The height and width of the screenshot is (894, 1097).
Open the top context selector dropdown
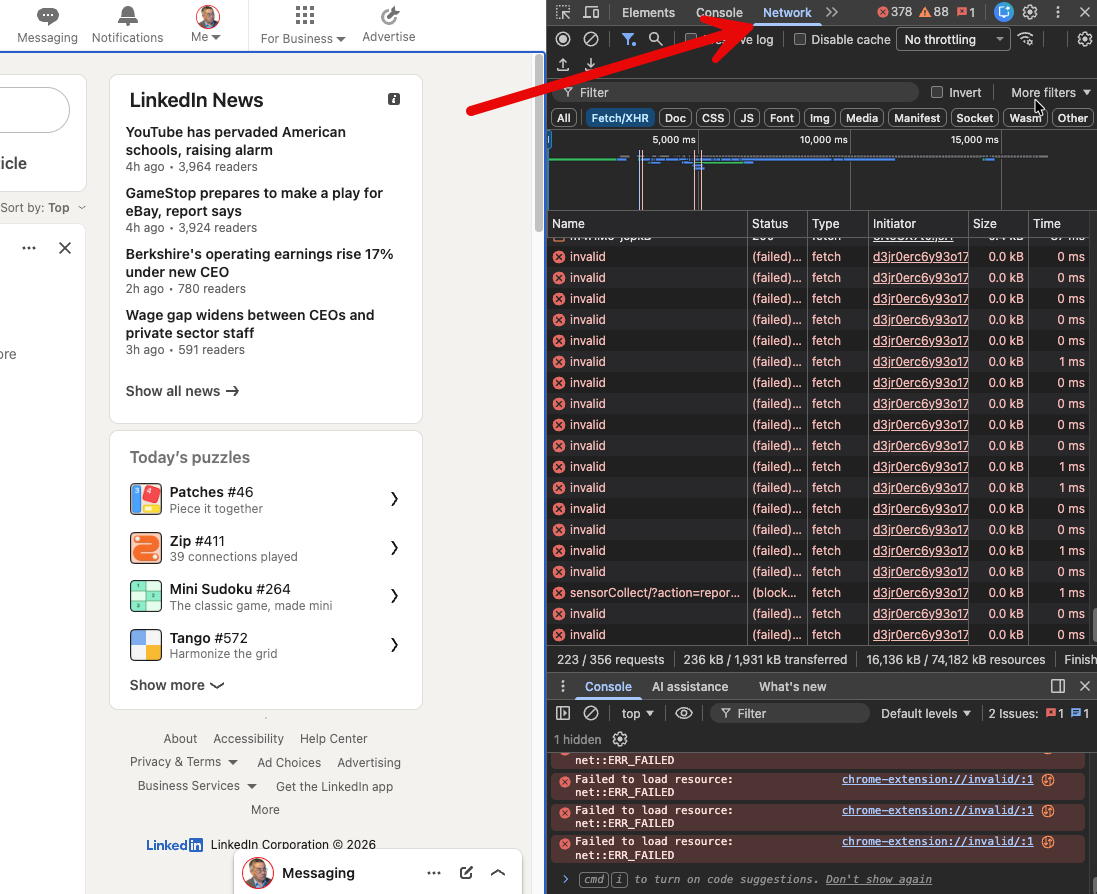tap(637, 714)
